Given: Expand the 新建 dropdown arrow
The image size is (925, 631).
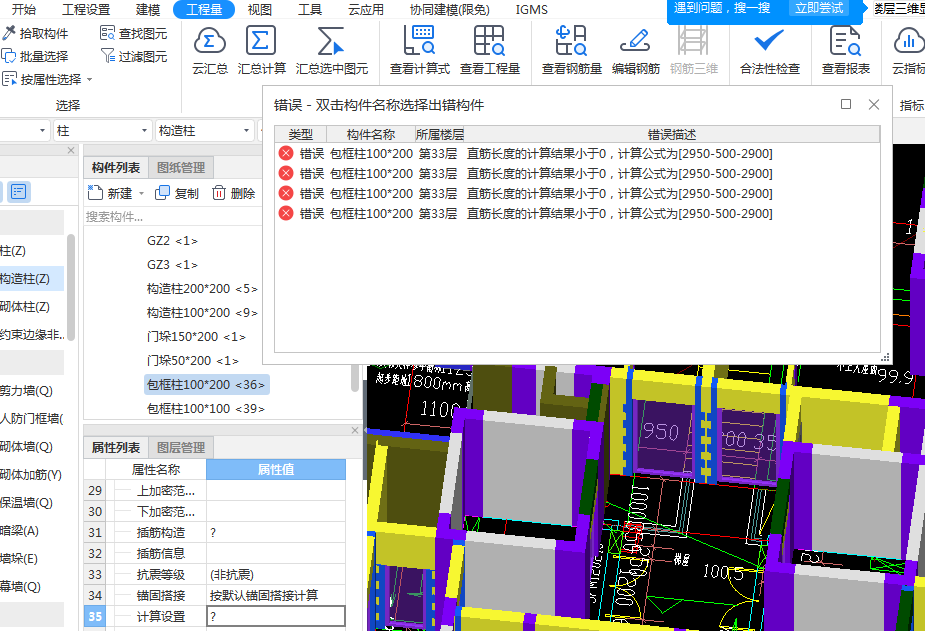Looking at the screenshot, I should pyautogui.click(x=141, y=193).
